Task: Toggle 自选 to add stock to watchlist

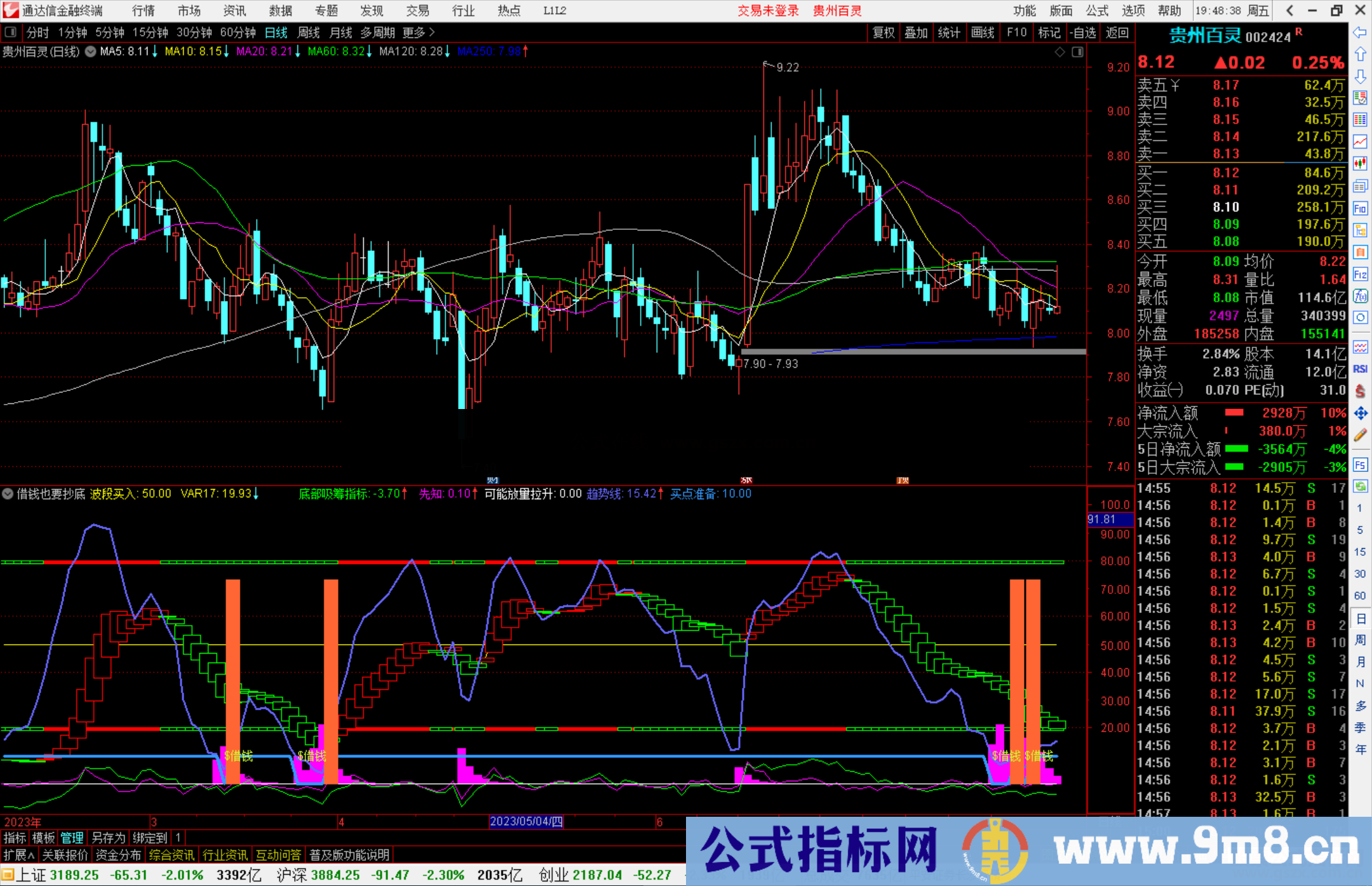Action: point(1084,32)
